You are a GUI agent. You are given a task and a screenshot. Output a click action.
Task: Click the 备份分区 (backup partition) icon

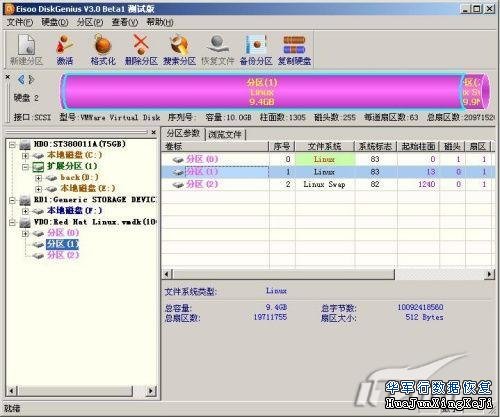pyautogui.click(x=256, y=50)
